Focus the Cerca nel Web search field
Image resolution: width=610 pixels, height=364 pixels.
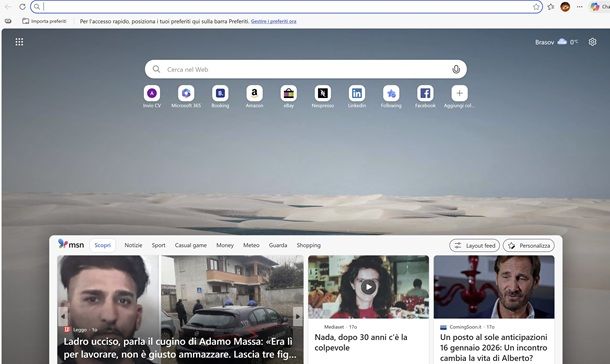tap(305, 69)
